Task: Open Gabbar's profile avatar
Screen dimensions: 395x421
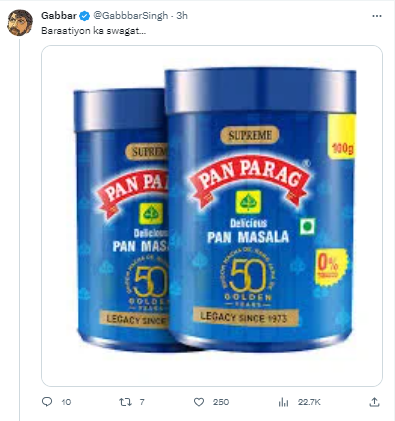Action: tap(20, 23)
